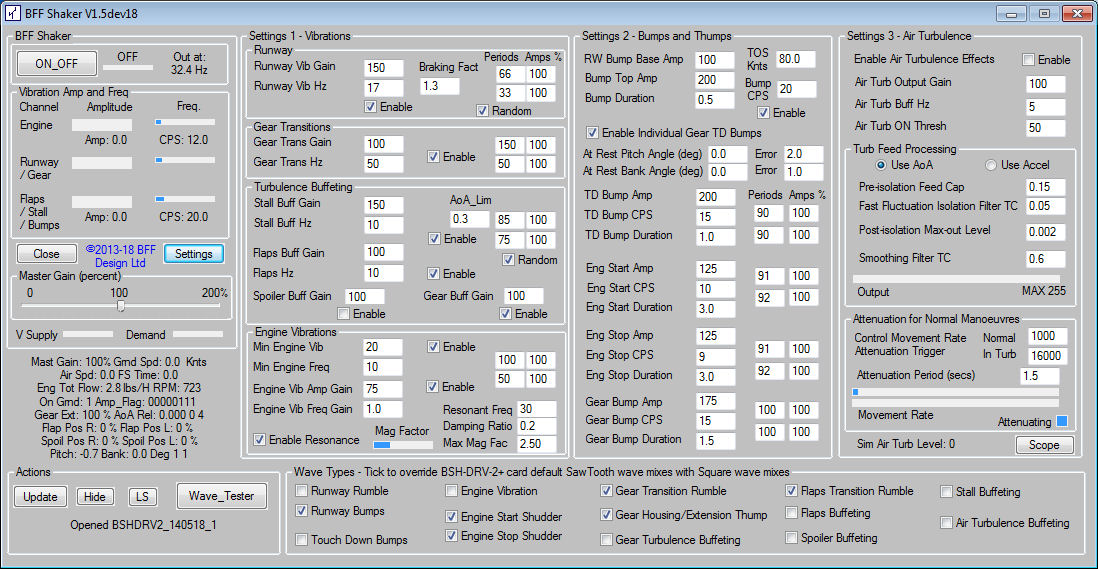Open the Scope button
Screen dimensions: 1098x569
[x=1044, y=445]
